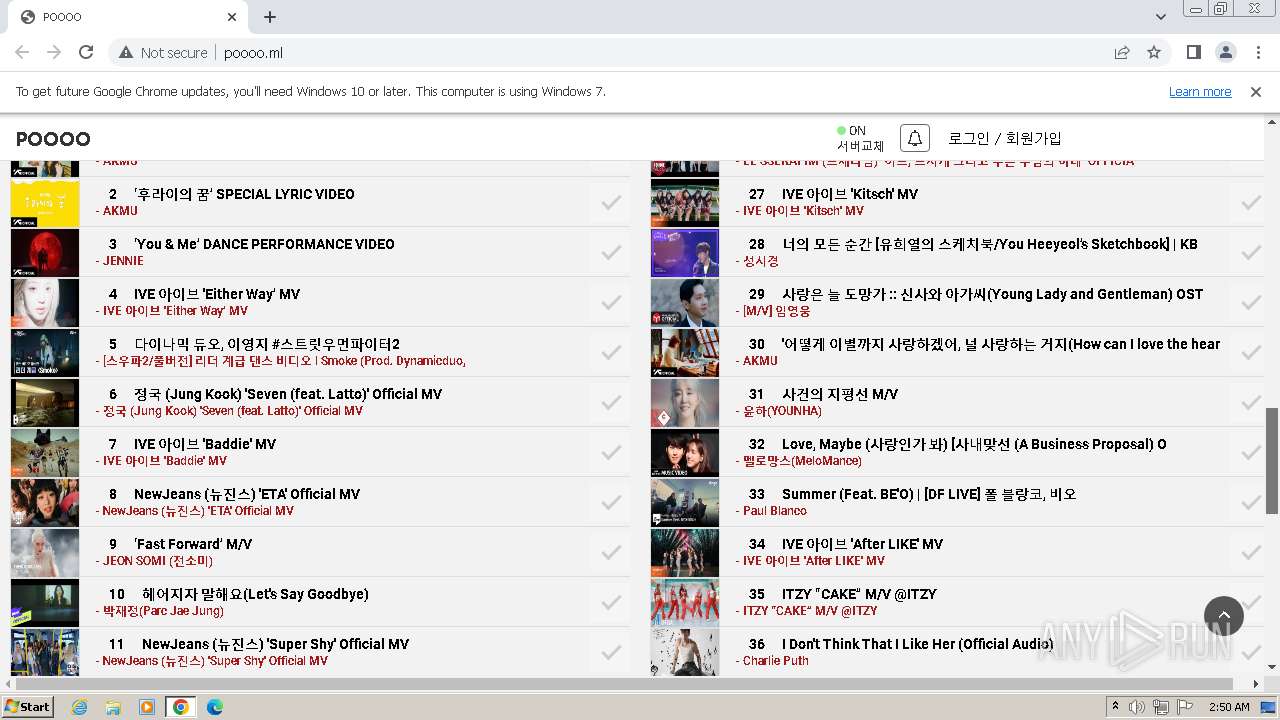The image size is (1280, 720).
Task: Click the scroll-to-top arrow button
Action: pos(1224,616)
